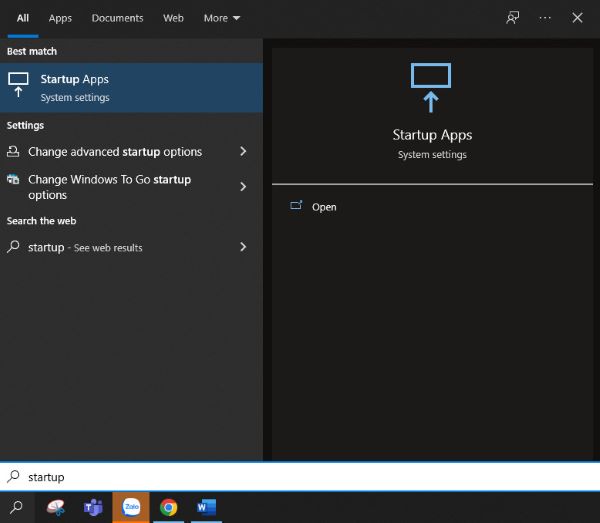The image size is (600, 523).
Task: Switch to the Web tab
Action: [x=173, y=18]
